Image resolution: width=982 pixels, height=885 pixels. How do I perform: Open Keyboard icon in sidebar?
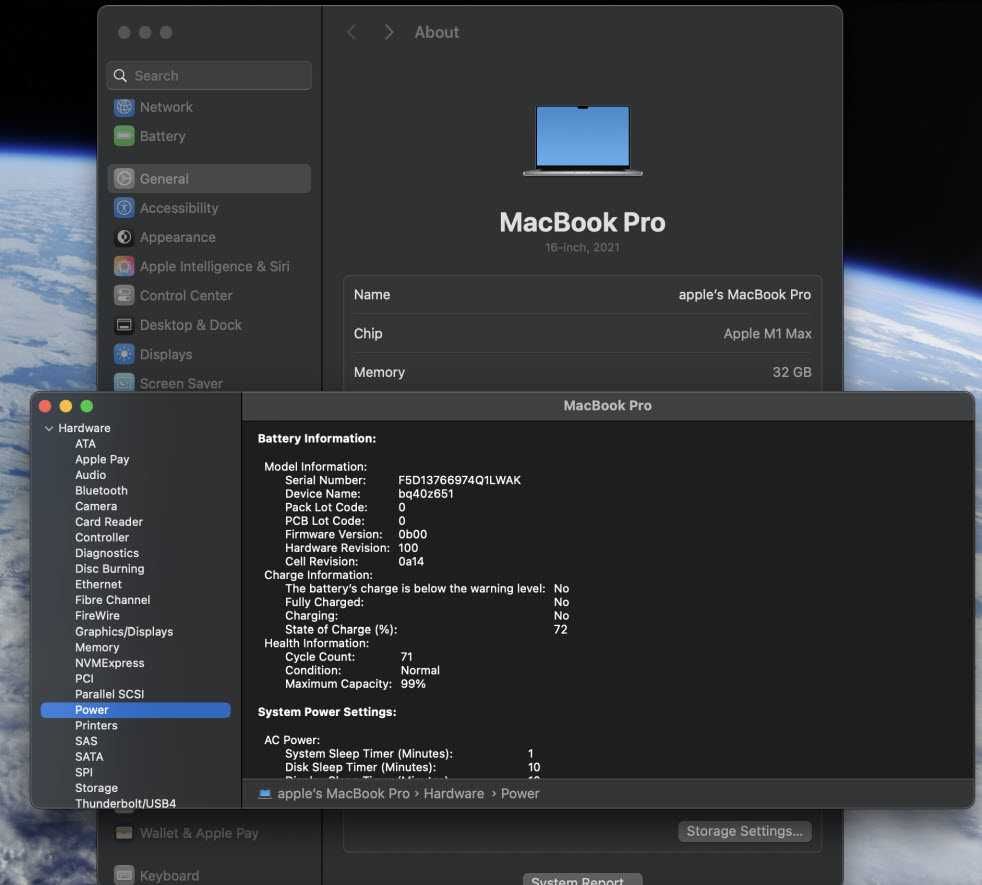point(124,875)
